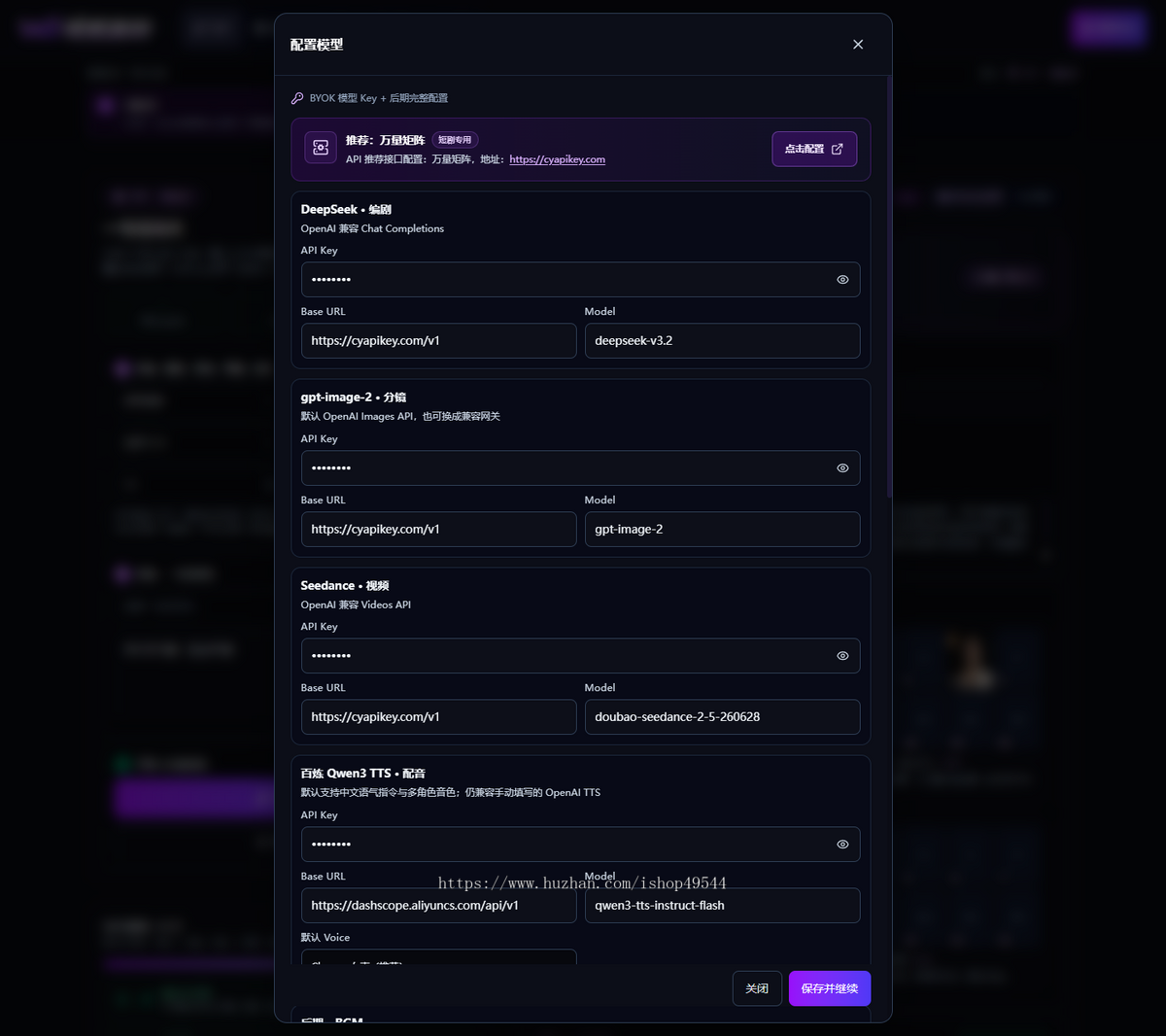The width and height of the screenshot is (1166, 1036).
Task: Click the 推荐：万量矩阵 title
Action: point(386,140)
